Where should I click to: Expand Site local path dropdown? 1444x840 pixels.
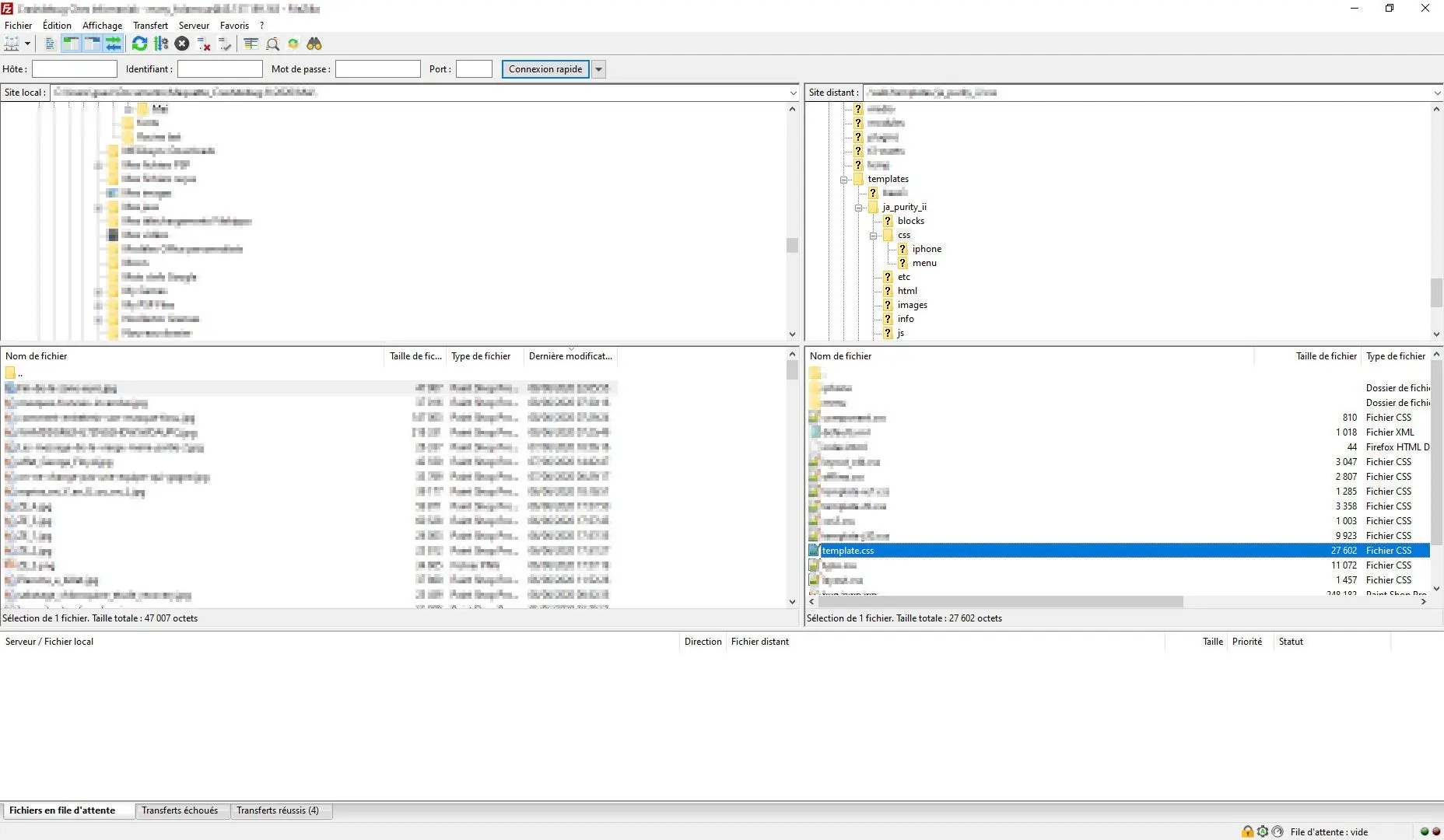(793, 93)
